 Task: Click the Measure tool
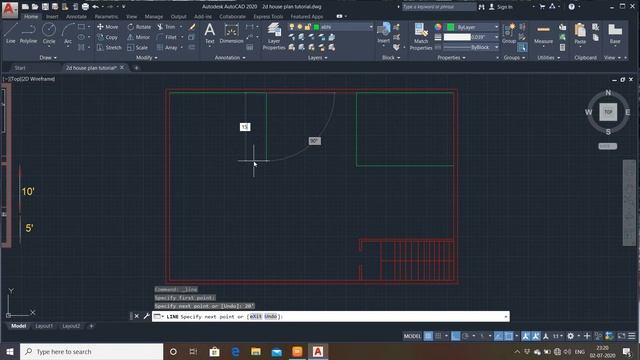click(x=543, y=33)
